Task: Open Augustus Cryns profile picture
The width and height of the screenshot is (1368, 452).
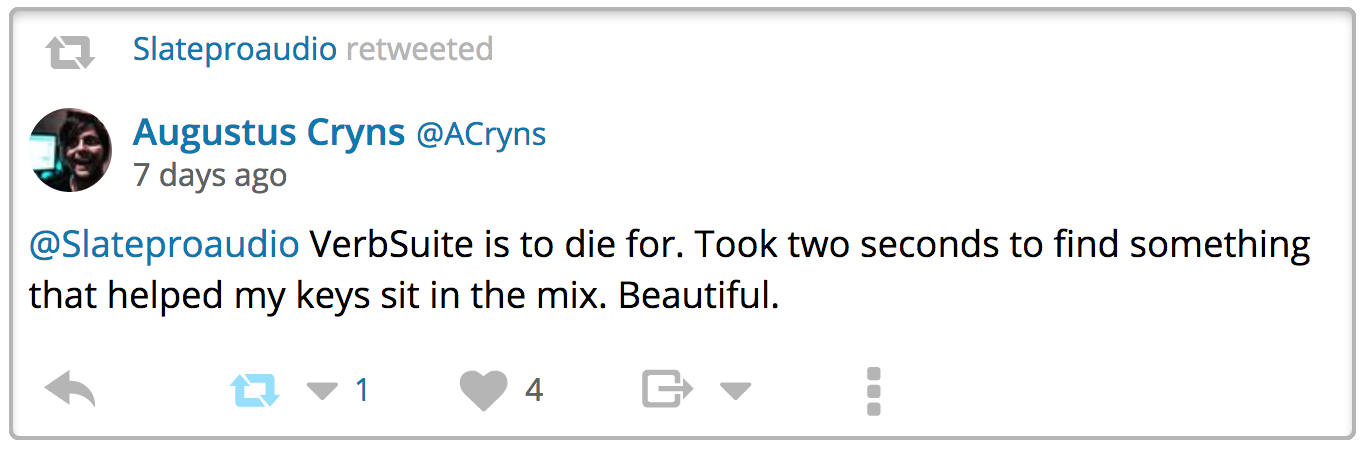Action: [71, 150]
